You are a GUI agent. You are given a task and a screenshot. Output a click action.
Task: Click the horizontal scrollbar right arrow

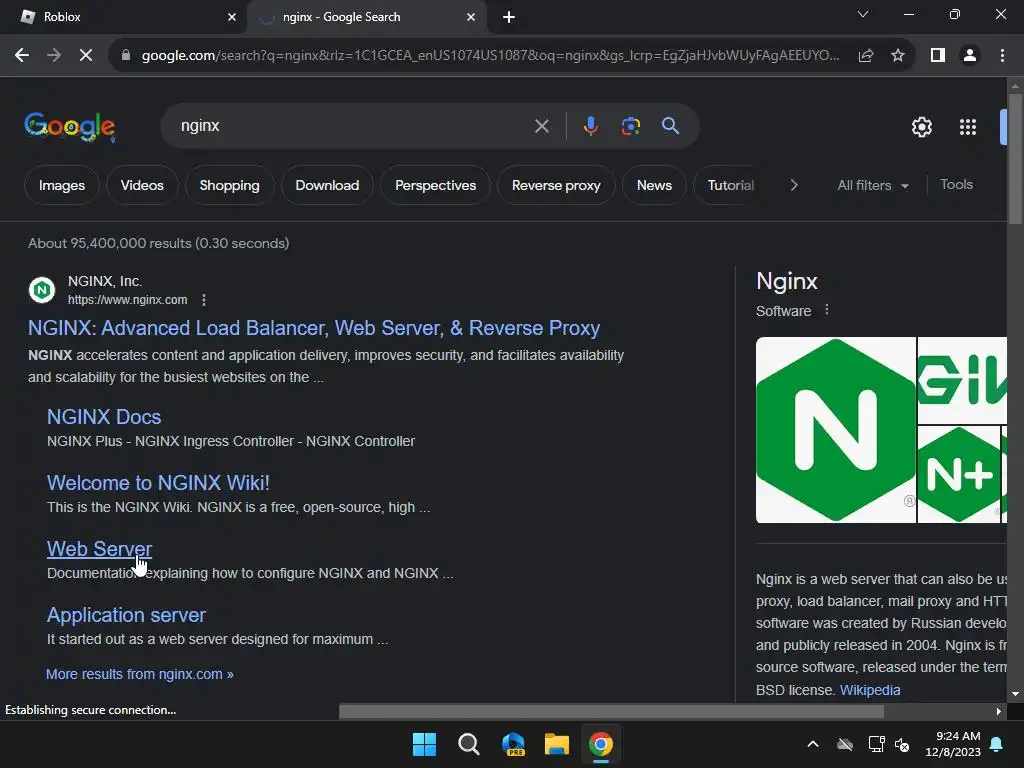pyautogui.click(x=999, y=711)
